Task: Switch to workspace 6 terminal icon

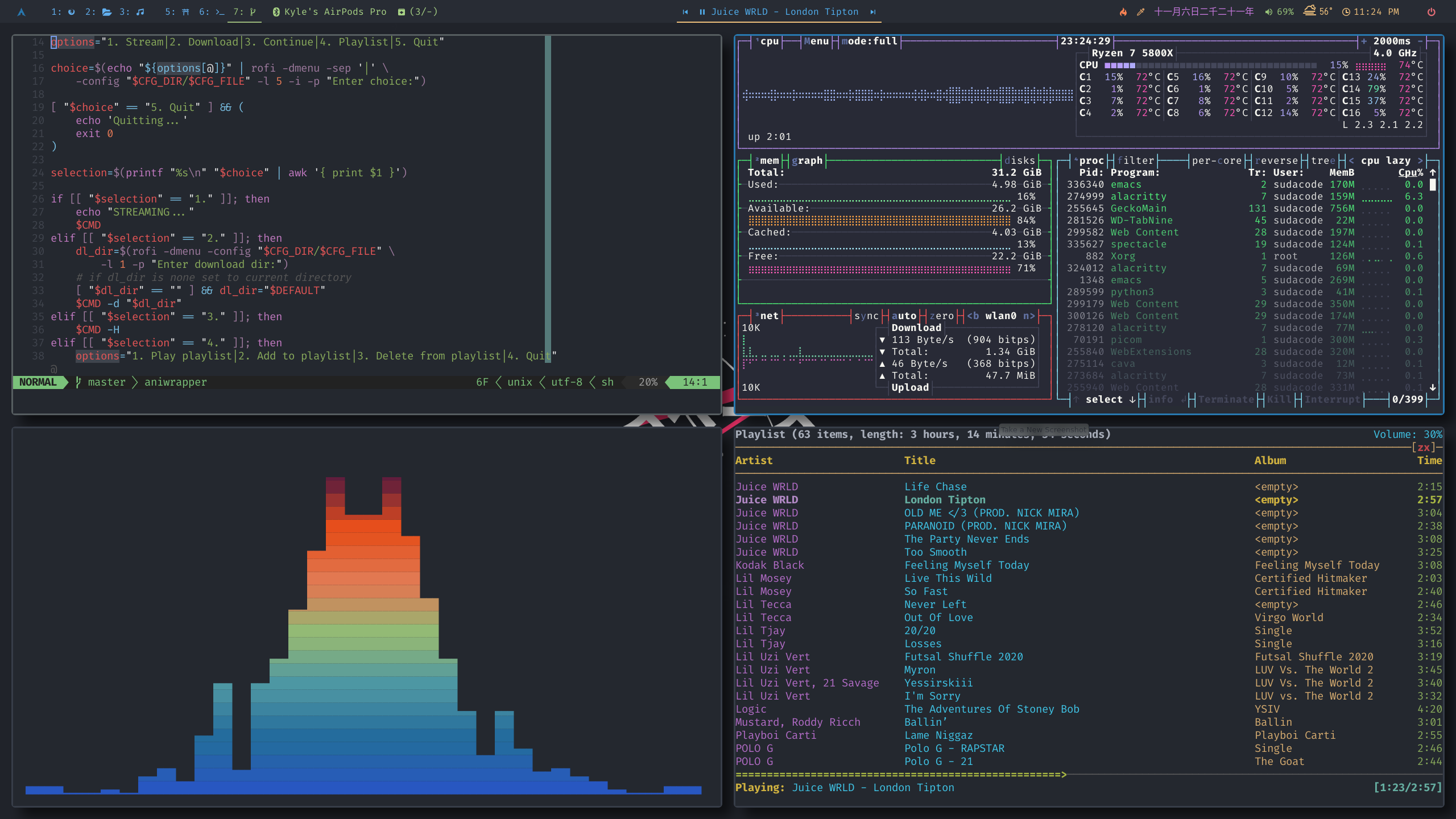Action: coord(220,12)
